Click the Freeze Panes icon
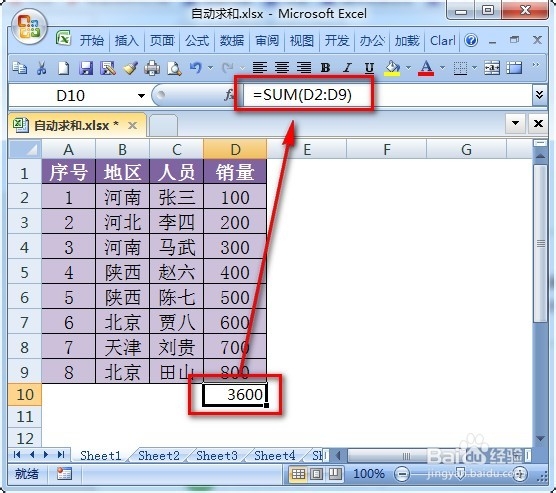 tap(515, 67)
